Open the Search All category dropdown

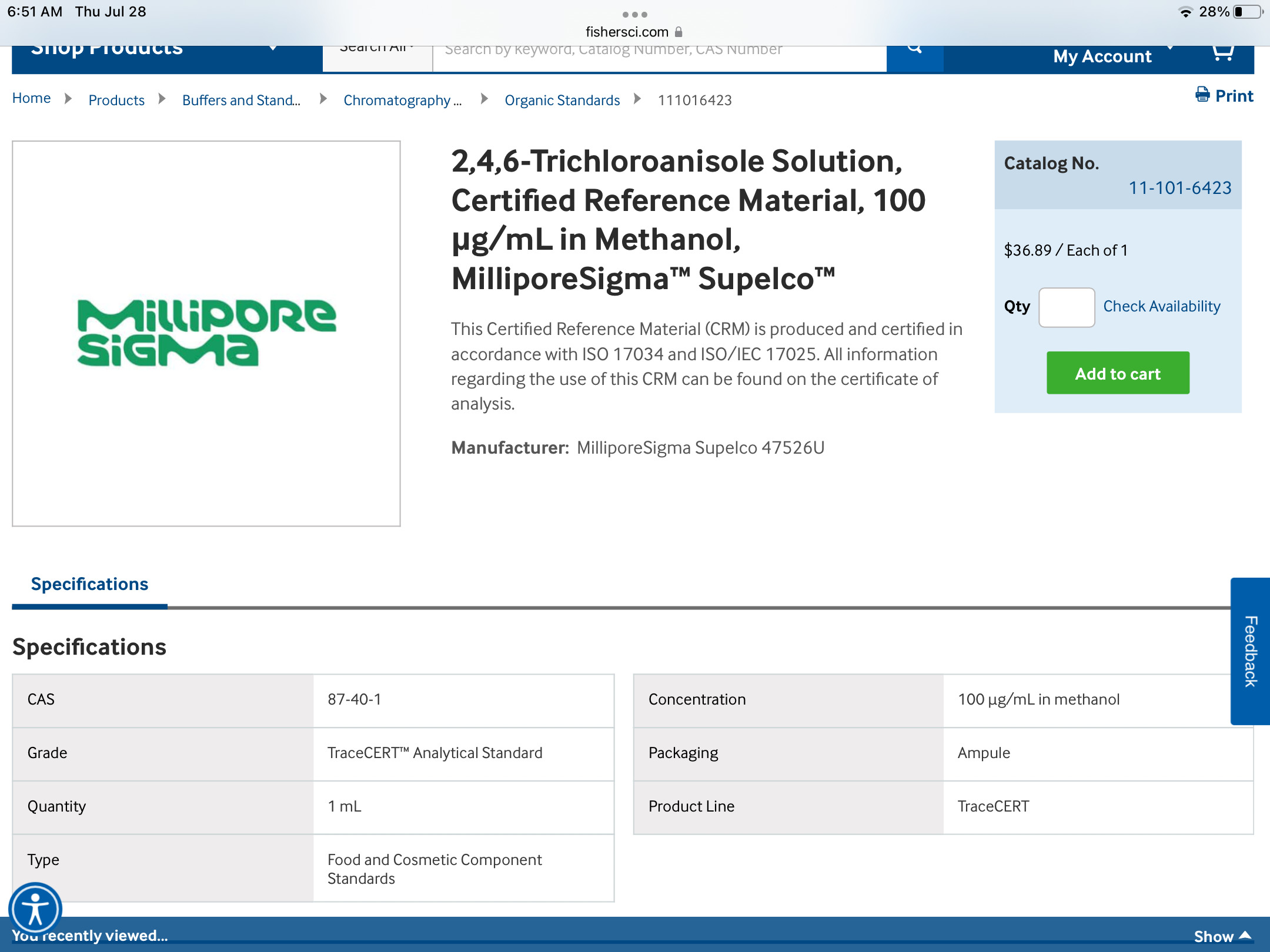pos(377,58)
